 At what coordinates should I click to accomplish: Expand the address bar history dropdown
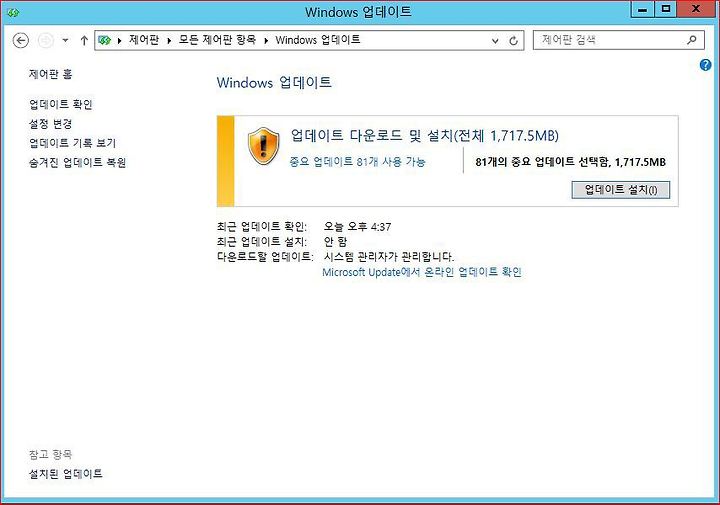[495, 41]
